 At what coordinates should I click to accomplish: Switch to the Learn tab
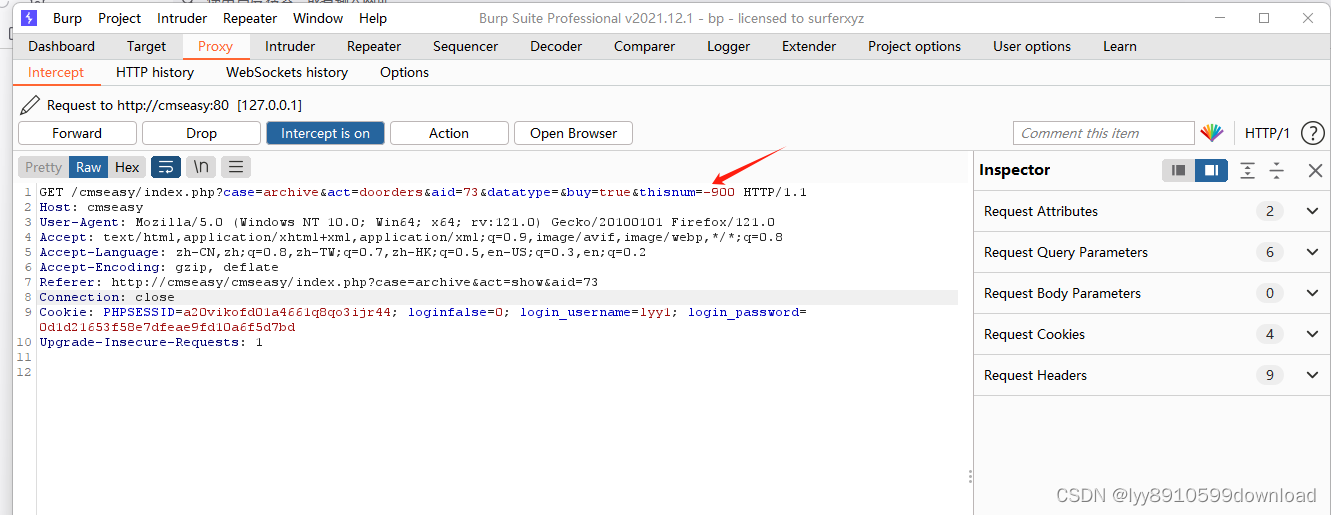point(1120,46)
